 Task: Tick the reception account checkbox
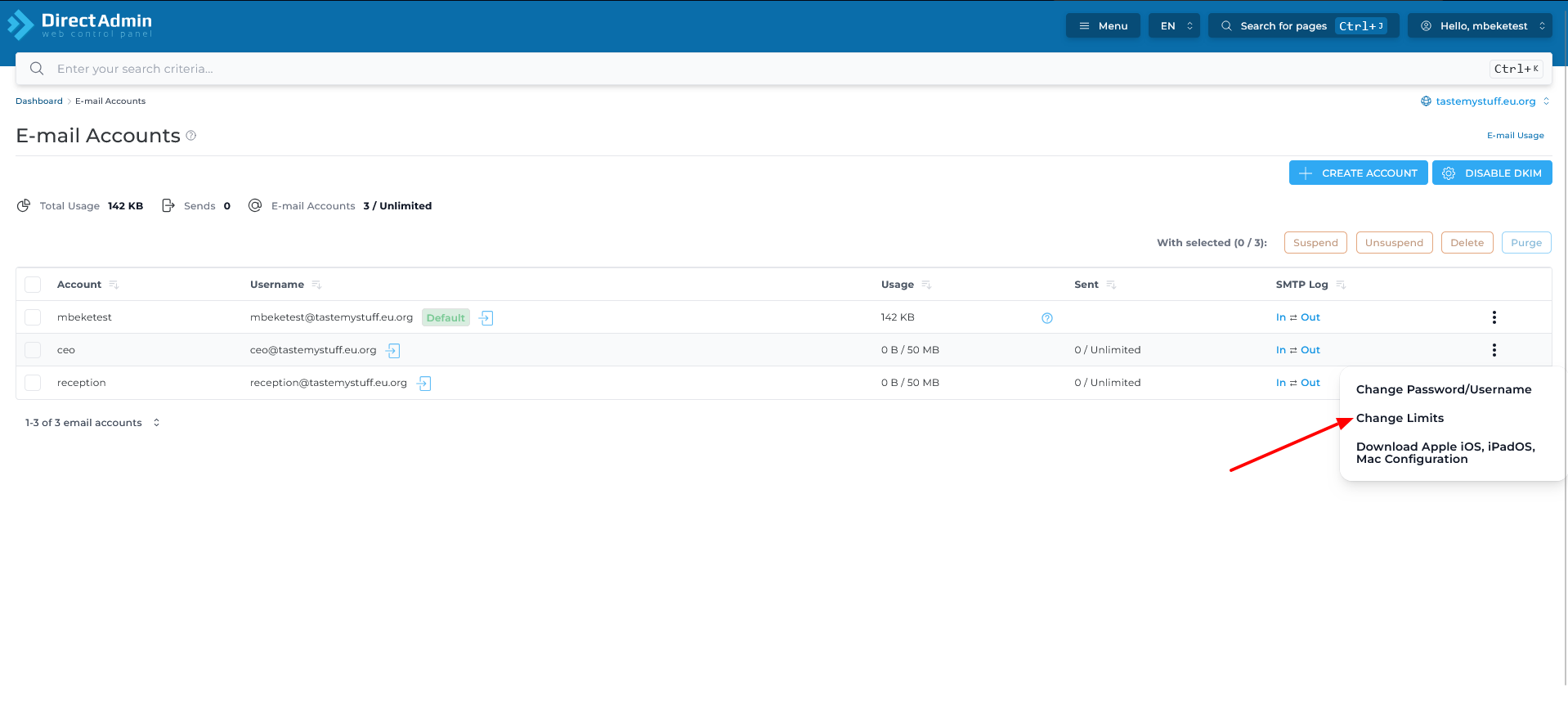(x=33, y=383)
